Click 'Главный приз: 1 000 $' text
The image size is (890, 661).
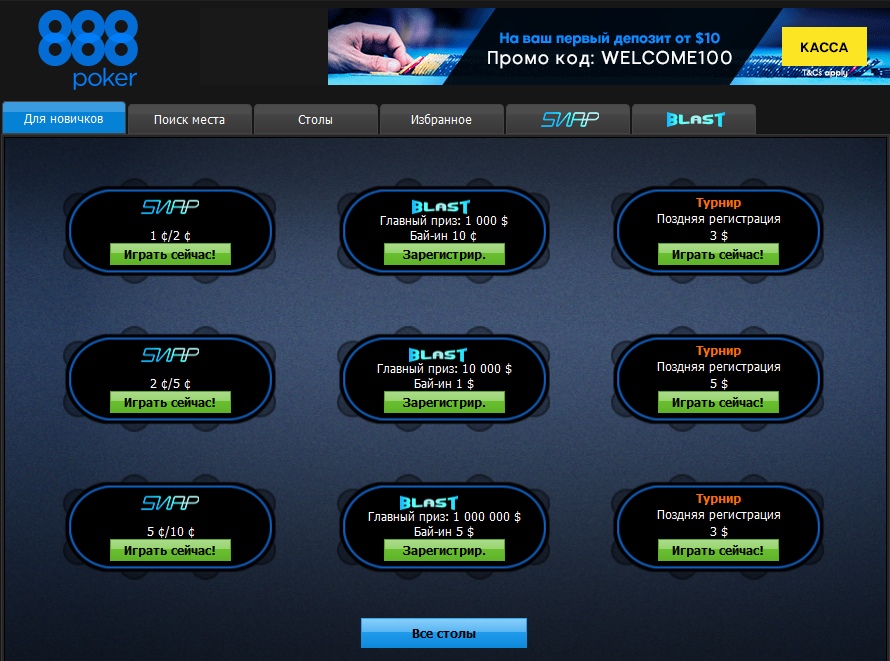[x=444, y=221]
